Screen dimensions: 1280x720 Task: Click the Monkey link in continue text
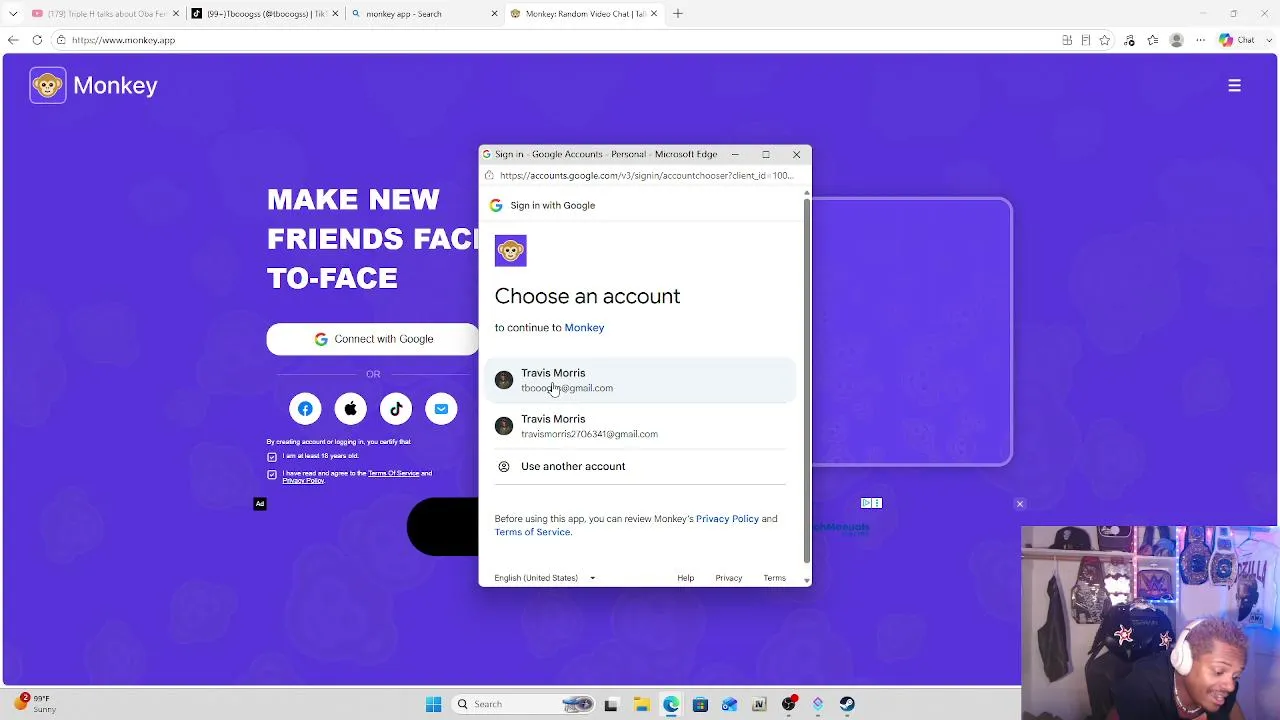coord(584,328)
